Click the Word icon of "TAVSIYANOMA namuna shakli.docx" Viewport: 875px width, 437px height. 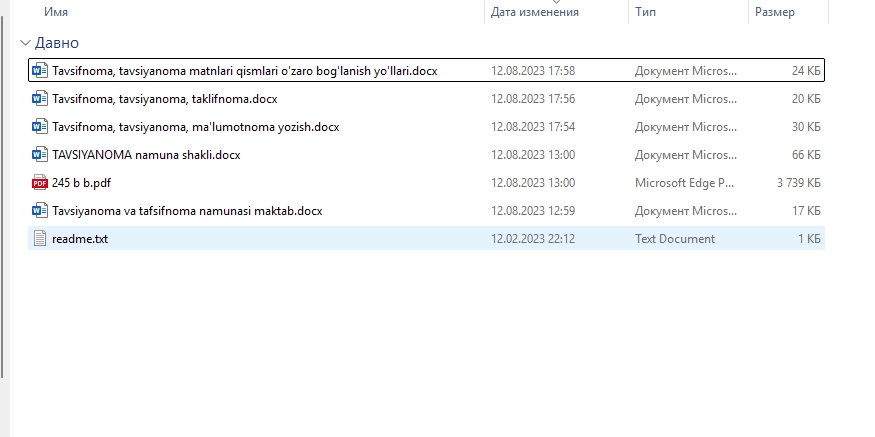pos(40,155)
